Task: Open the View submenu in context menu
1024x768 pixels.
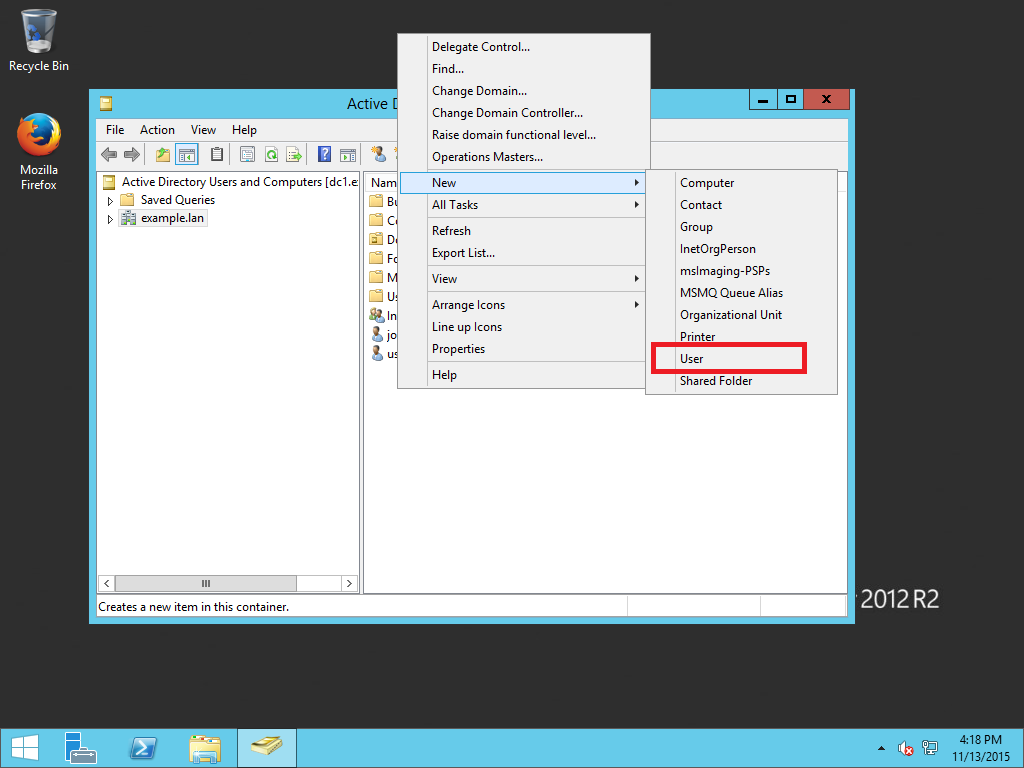Action: [x=522, y=279]
